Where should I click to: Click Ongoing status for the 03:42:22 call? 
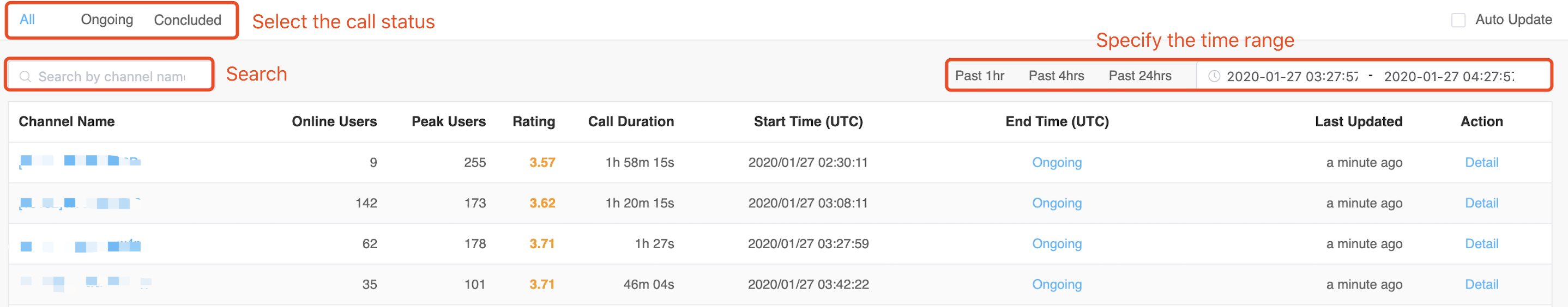point(1057,285)
